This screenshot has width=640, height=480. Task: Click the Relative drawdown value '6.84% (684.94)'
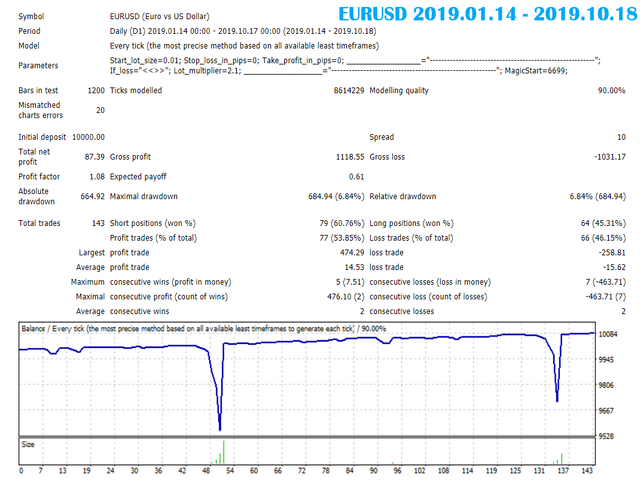(x=598, y=196)
